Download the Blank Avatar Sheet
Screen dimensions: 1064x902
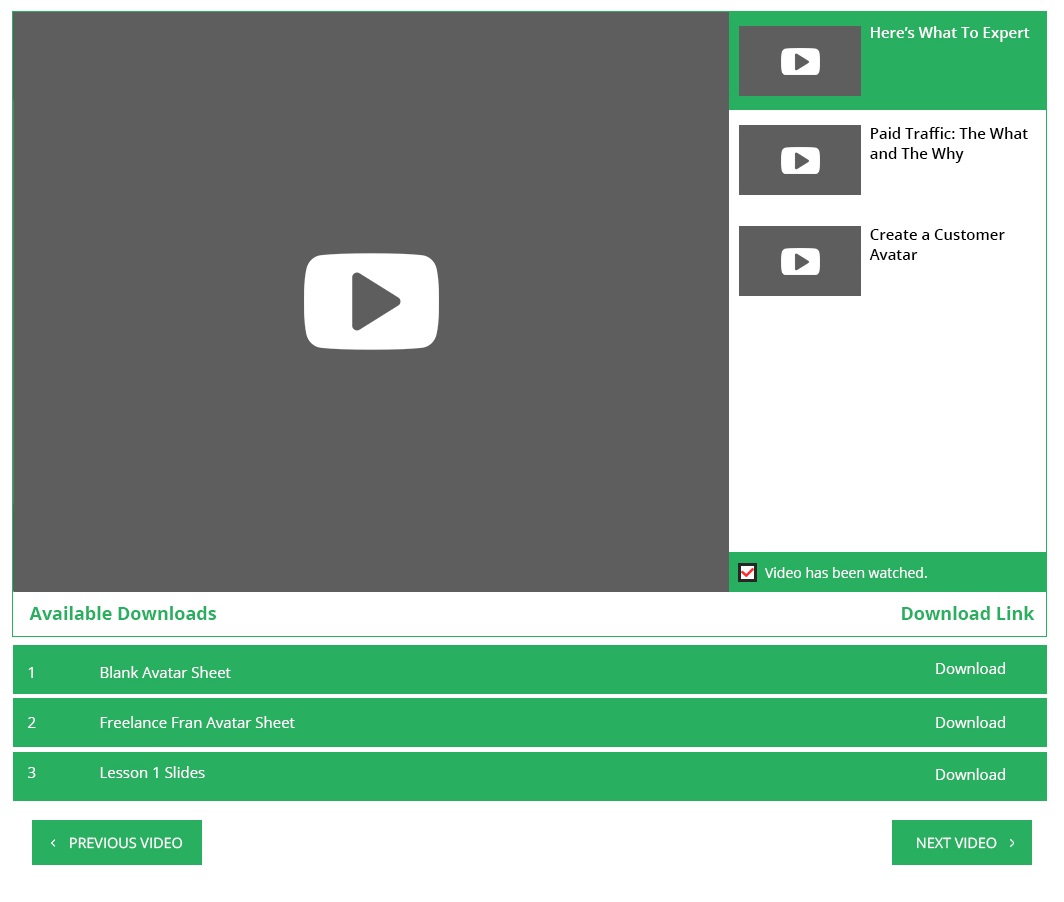[x=970, y=668]
